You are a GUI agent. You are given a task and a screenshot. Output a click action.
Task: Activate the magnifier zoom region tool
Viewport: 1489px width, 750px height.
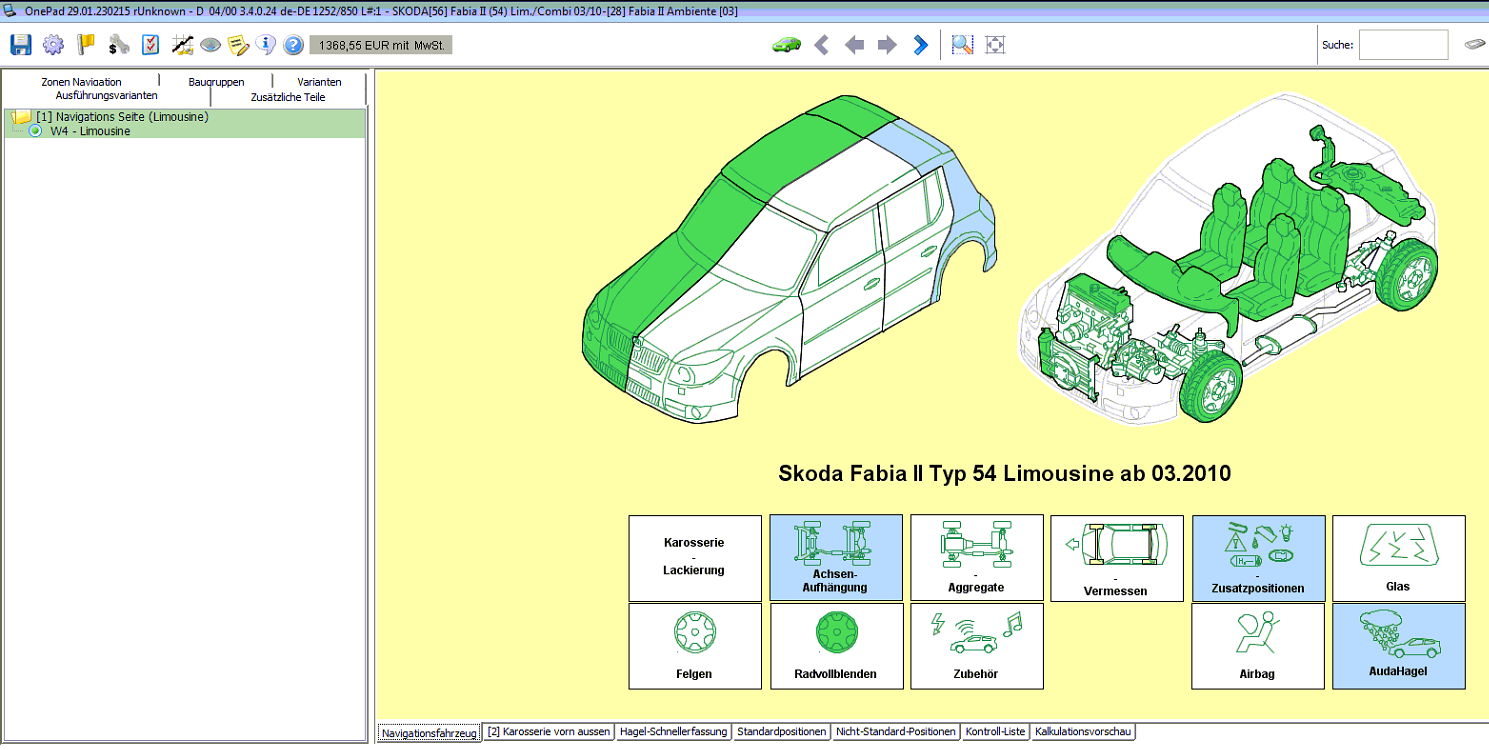(x=962, y=45)
